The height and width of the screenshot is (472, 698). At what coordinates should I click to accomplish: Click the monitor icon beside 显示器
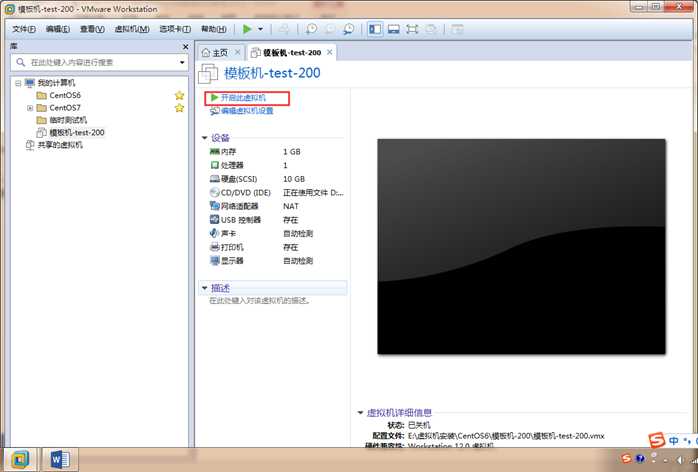(x=214, y=261)
